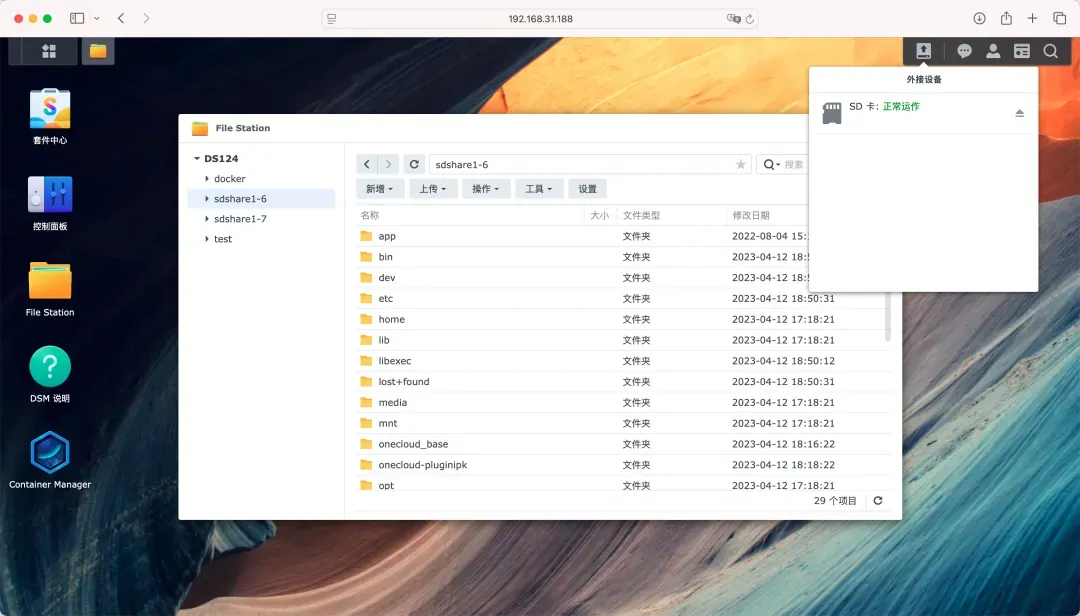Select onecloud-pluginipk folder row

[623, 464]
